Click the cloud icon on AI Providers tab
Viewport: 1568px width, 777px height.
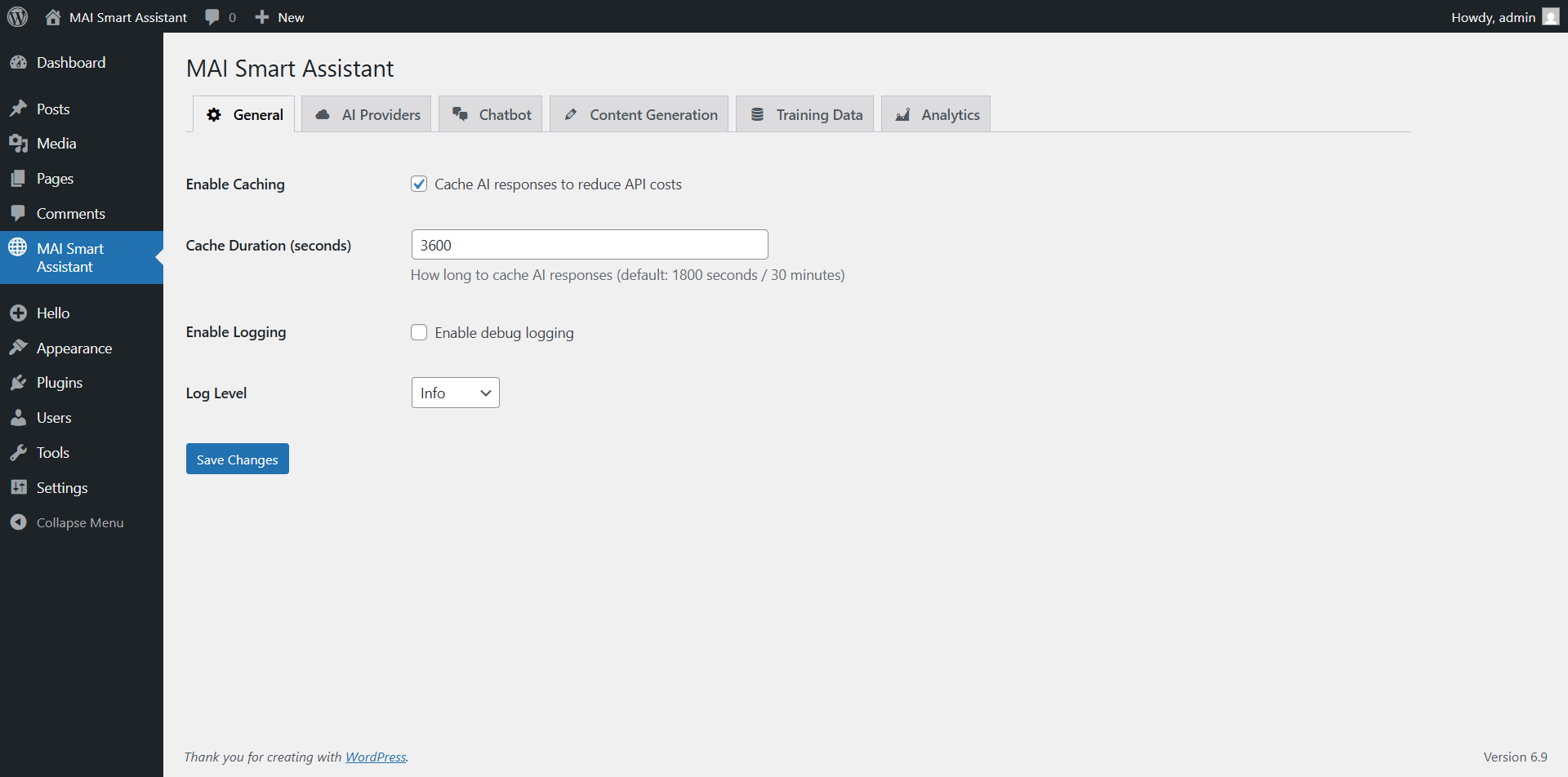(x=323, y=115)
